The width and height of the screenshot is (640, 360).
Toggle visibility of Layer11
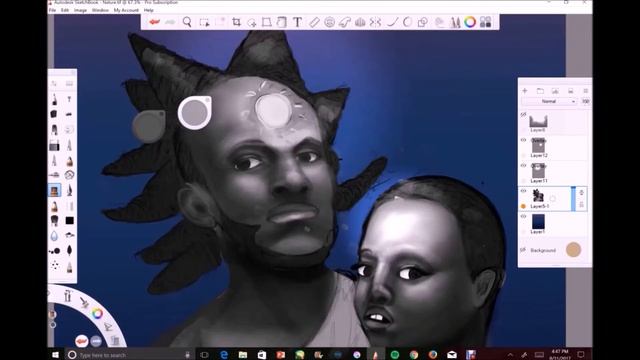pyautogui.click(x=524, y=166)
